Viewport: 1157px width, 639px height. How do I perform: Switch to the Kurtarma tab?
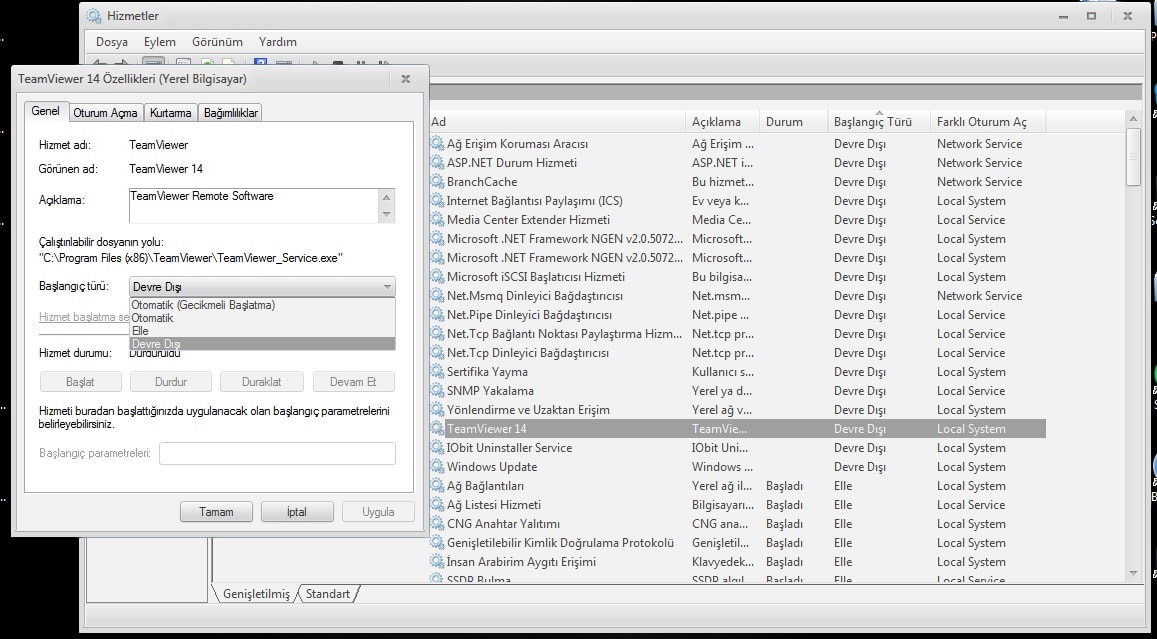click(170, 113)
